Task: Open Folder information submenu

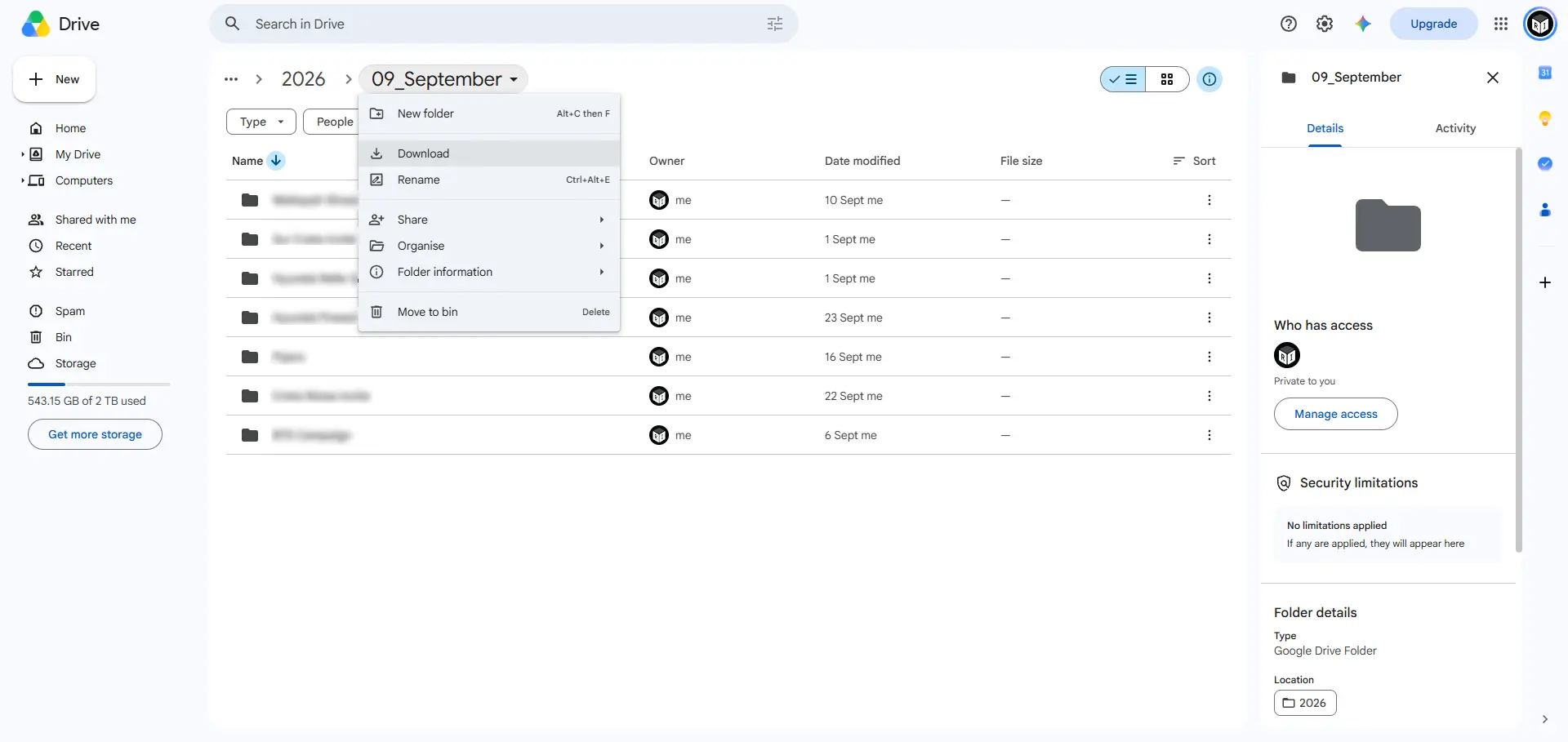Action: (x=489, y=272)
